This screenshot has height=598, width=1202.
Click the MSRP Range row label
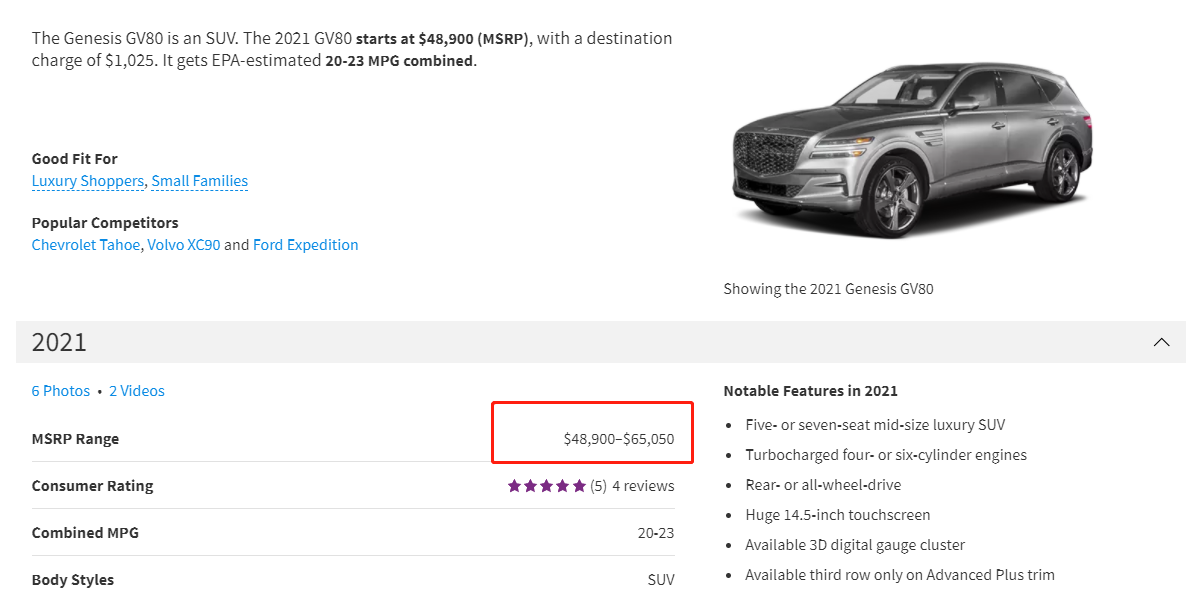[x=75, y=439]
